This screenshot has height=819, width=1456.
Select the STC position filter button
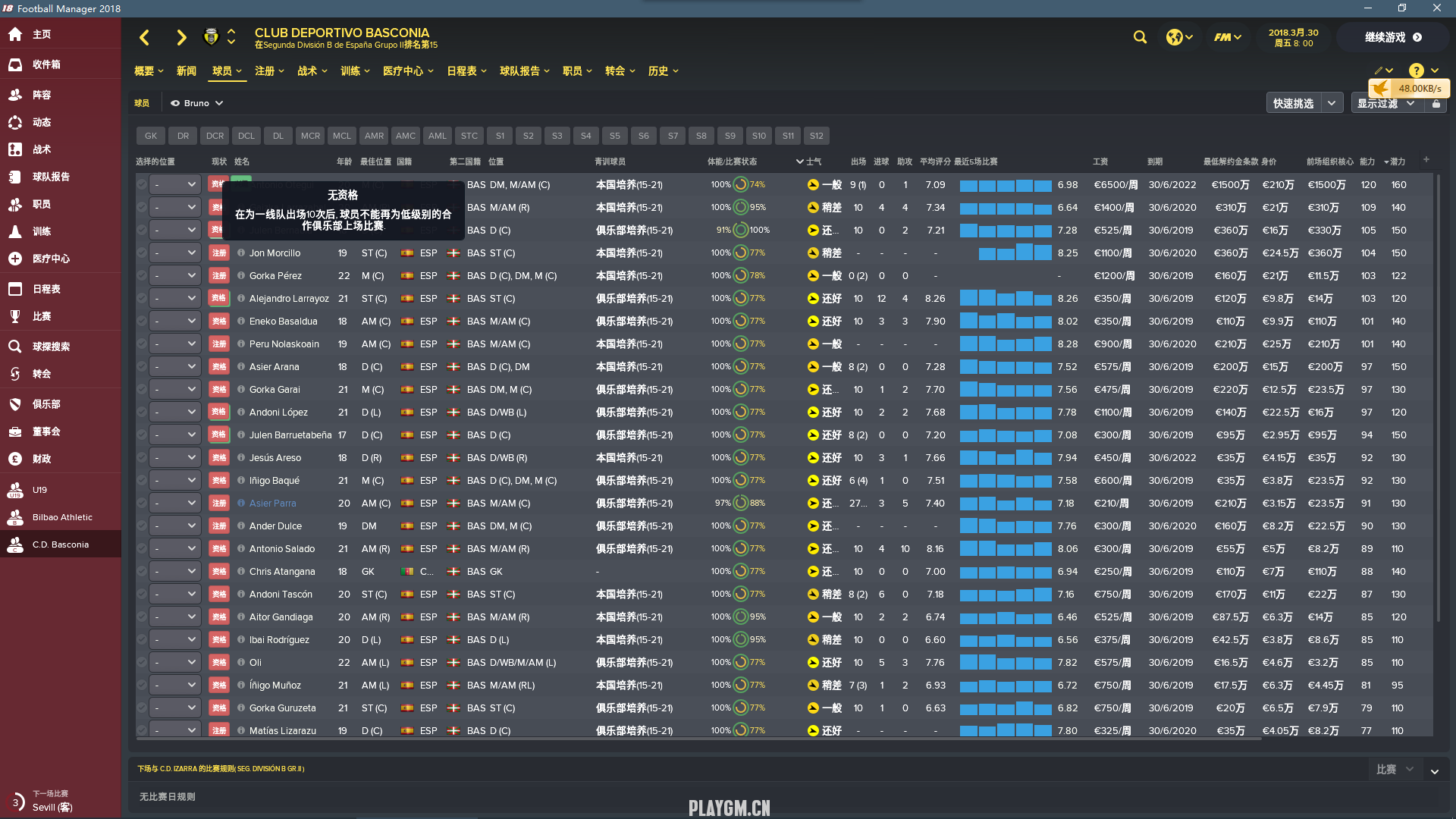pos(469,136)
